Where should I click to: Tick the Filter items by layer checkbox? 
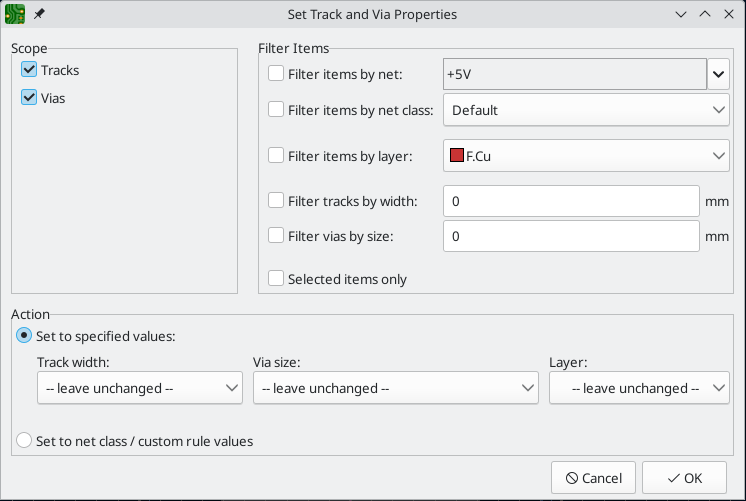coord(276,155)
